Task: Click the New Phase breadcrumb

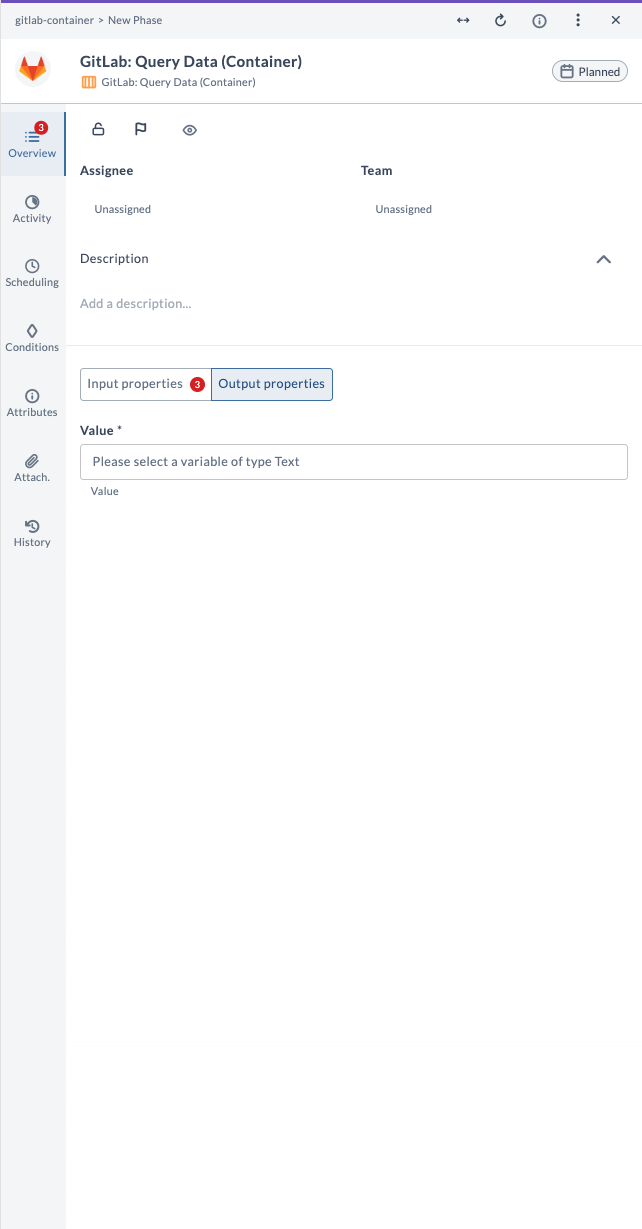Action: [135, 20]
